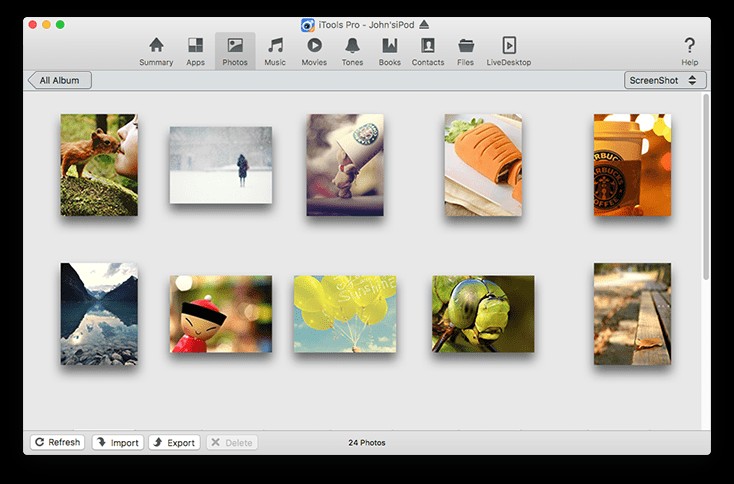Eject the device next to John'siPod
The width and height of the screenshot is (734, 484).
(424, 24)
